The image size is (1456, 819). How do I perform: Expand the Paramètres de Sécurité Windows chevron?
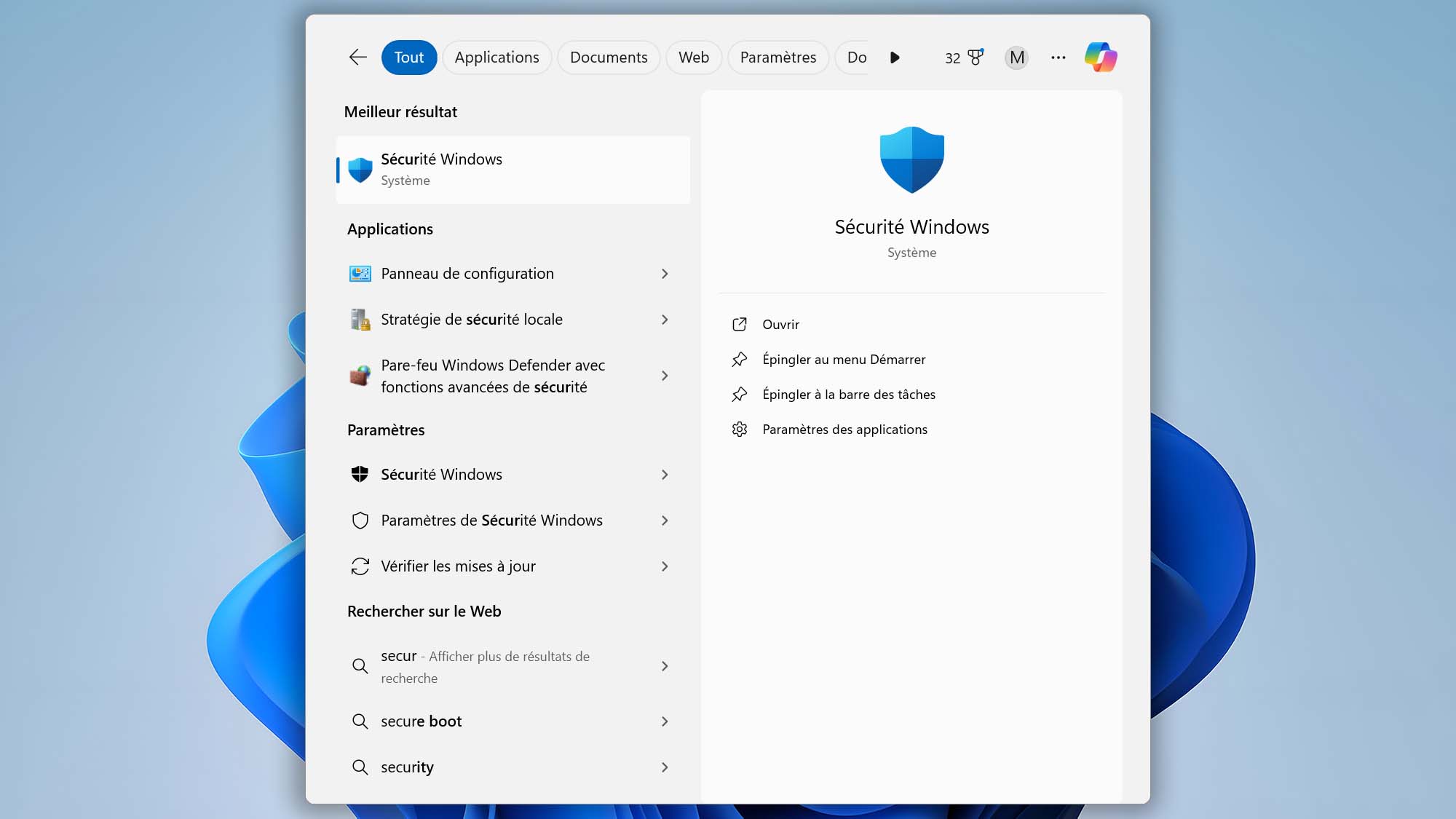pyautogui.click(x=665, y=521)
